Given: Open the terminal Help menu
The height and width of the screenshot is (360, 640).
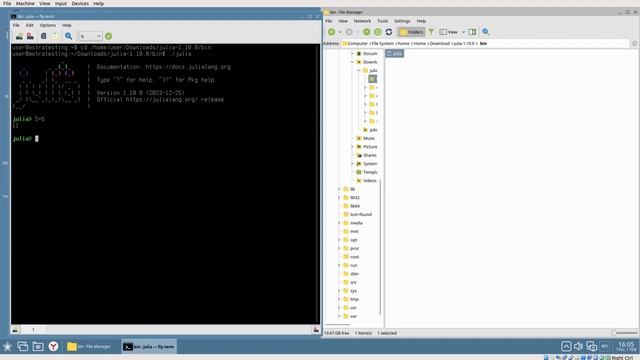Looking at the screenshot, I should (x=67, y=25).
